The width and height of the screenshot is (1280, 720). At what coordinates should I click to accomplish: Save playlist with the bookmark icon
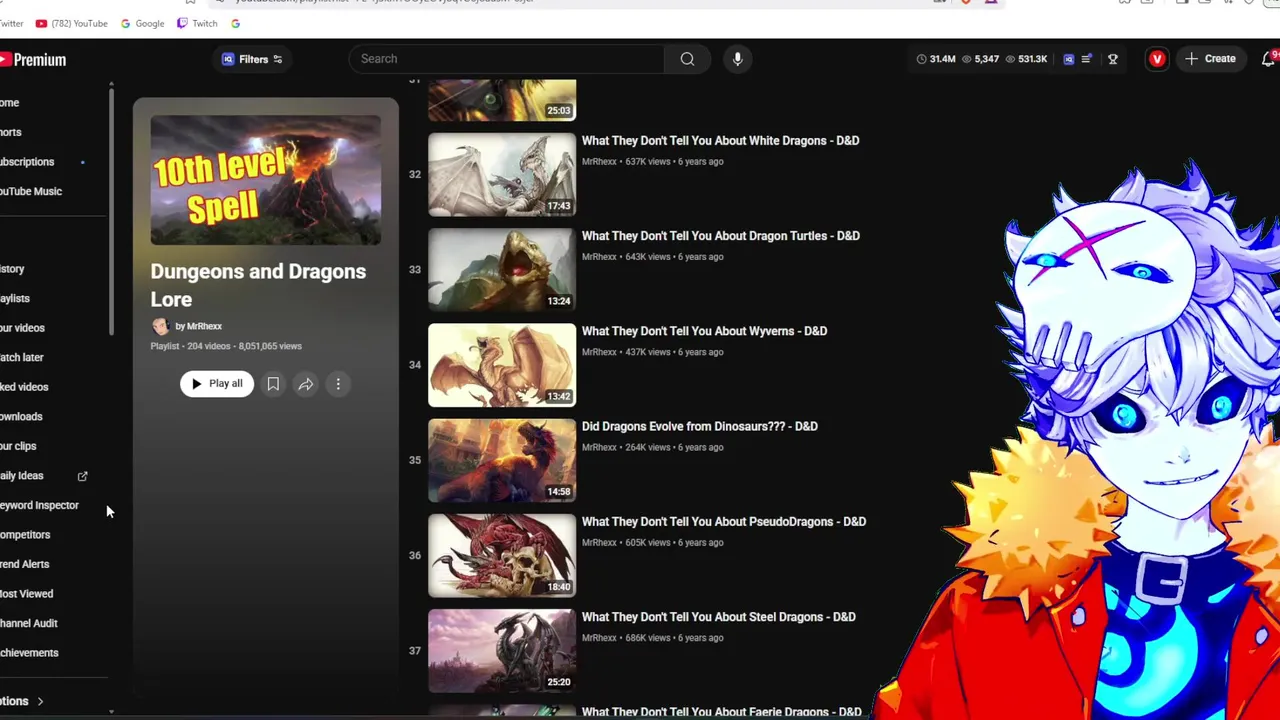point(273,384)
